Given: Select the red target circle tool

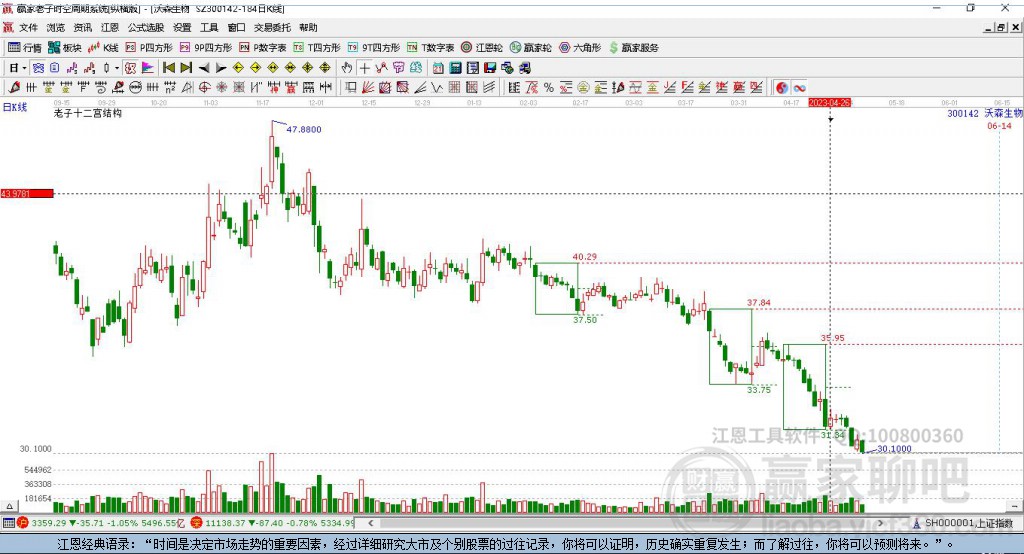Looking at the screenshot, I should pos(204,88).
